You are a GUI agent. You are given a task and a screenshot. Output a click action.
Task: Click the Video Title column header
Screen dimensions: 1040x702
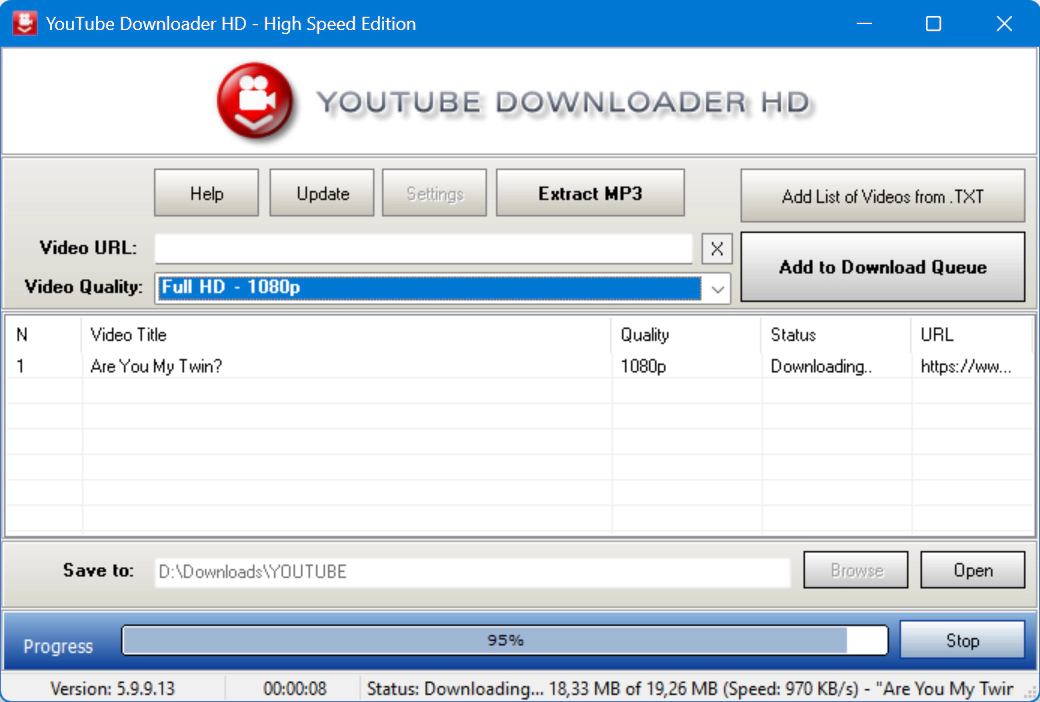click(346, 334)
